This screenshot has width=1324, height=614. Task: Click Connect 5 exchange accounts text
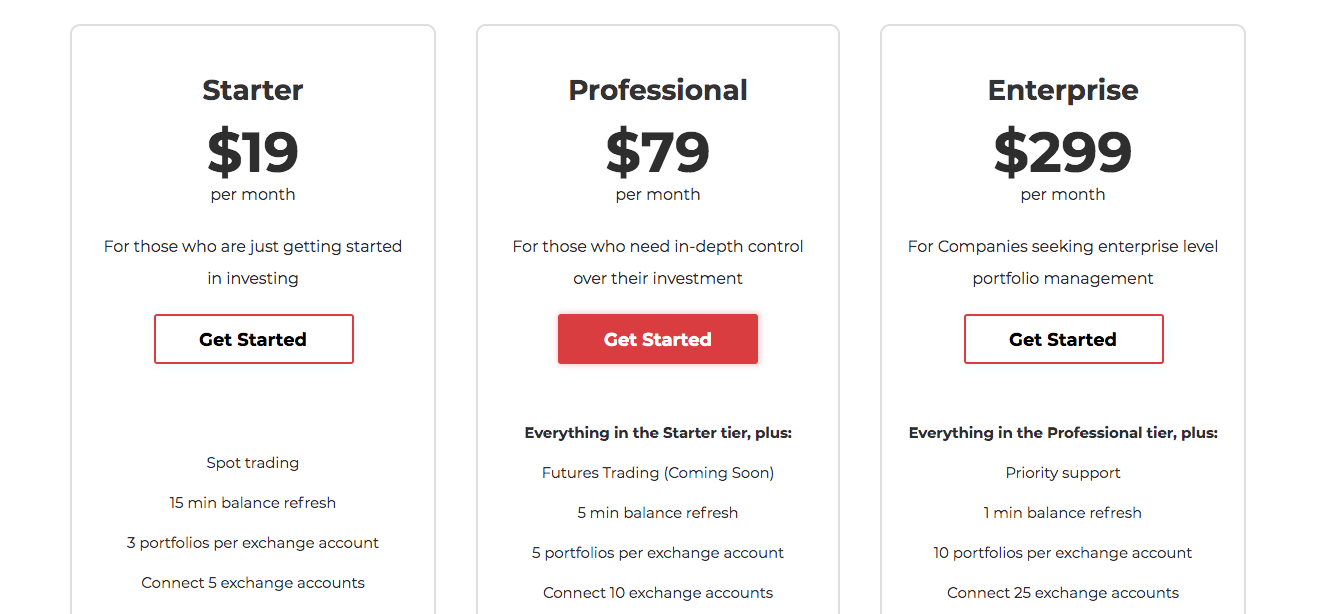click(253, 583)
